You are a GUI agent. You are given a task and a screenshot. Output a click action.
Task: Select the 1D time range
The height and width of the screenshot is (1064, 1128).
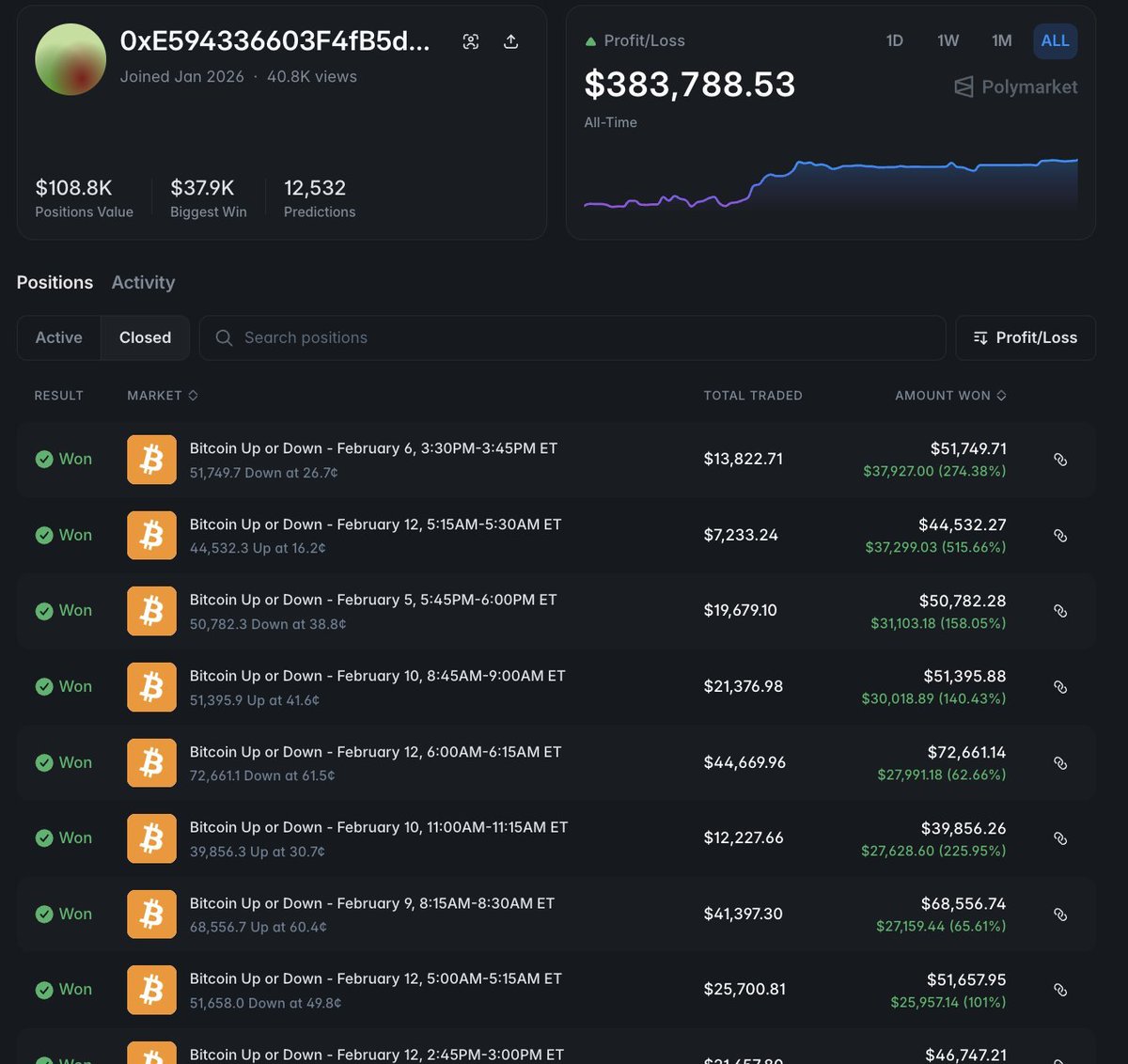coord(894,40)
